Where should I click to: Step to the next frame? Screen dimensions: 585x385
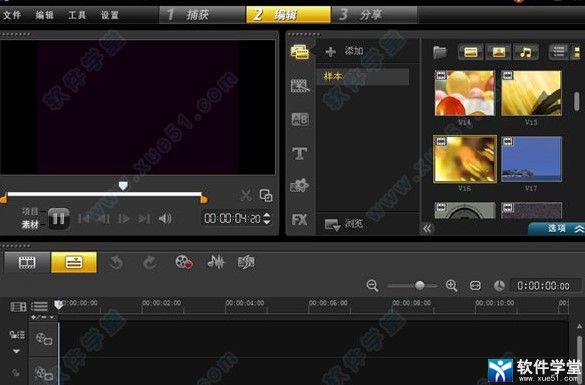[x=123, y=219]
